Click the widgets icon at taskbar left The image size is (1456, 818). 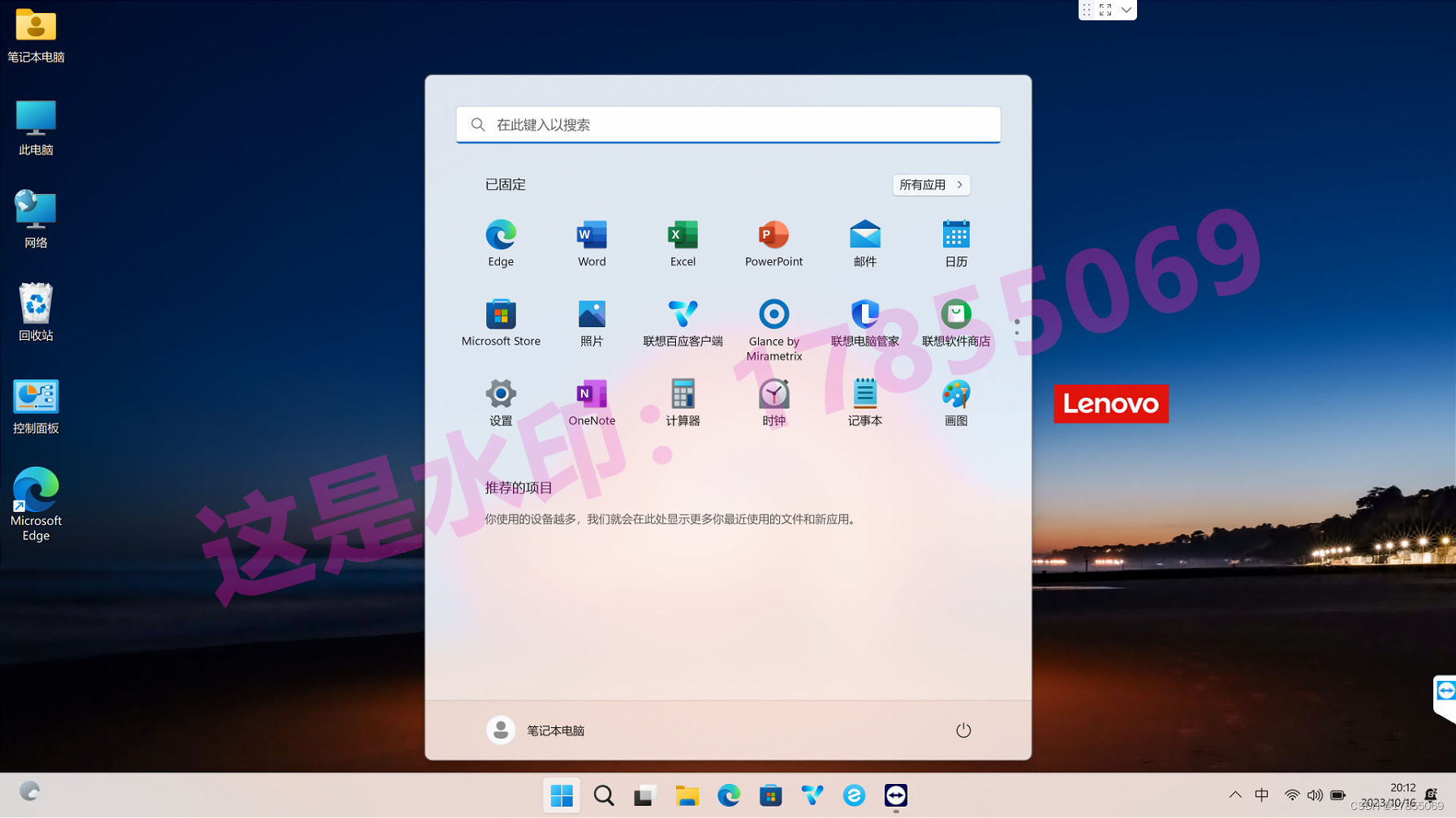tap(30, 791)
